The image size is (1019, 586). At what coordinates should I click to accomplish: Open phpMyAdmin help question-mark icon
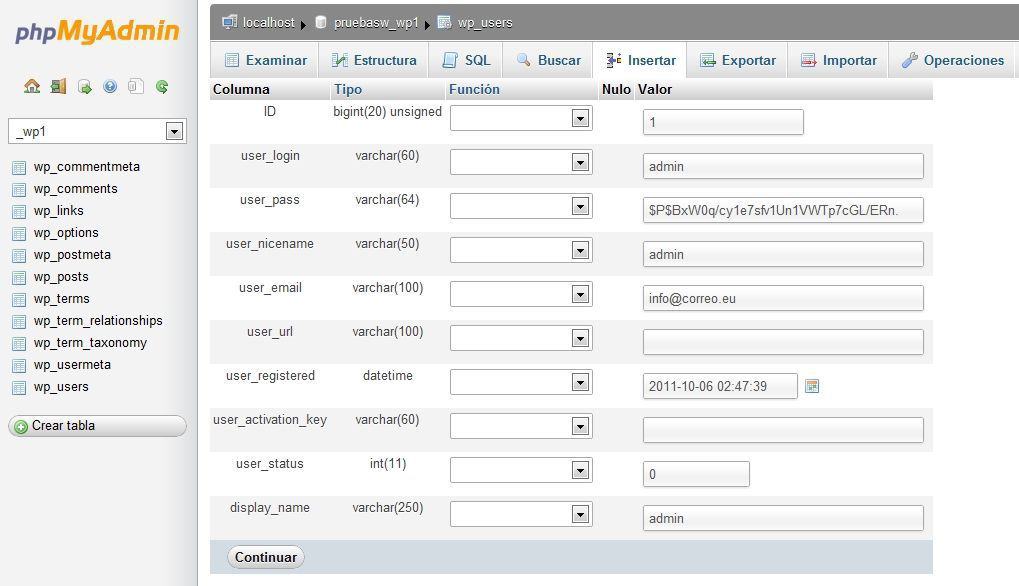[110, 86]
